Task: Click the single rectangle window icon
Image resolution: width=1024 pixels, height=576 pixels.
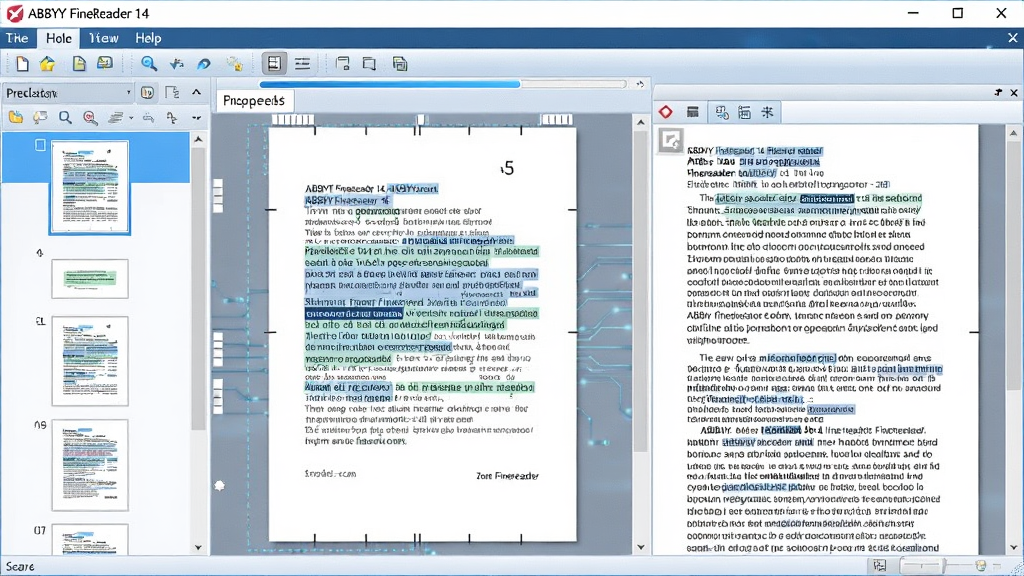Action: pyautogui.click(x=369, y=63)
